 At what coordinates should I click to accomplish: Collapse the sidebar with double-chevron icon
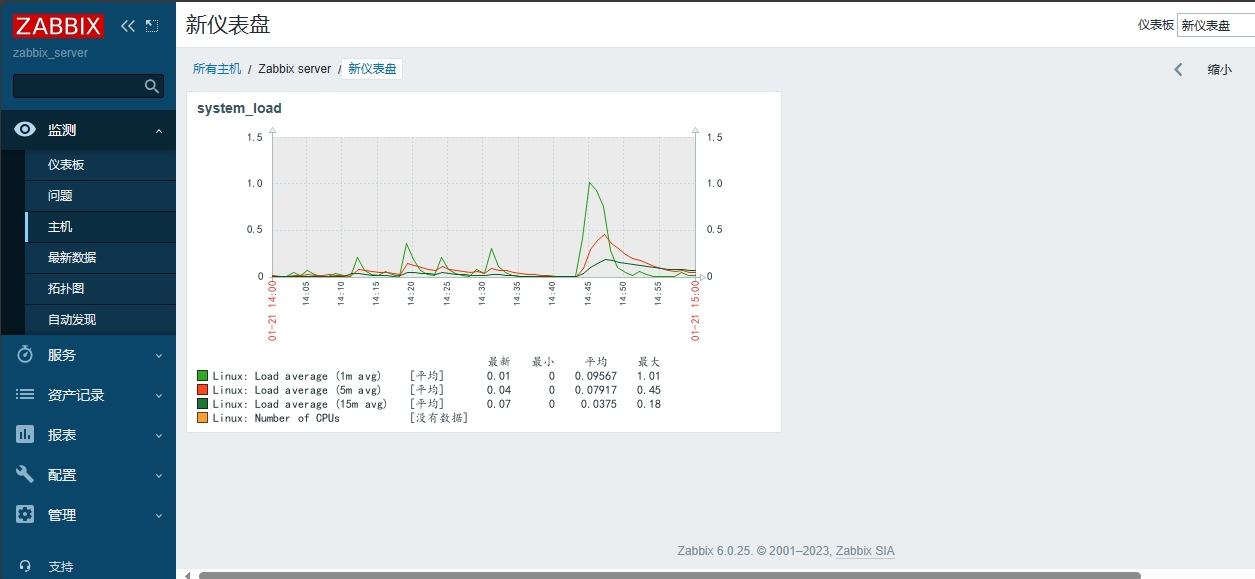pos(127,26)
